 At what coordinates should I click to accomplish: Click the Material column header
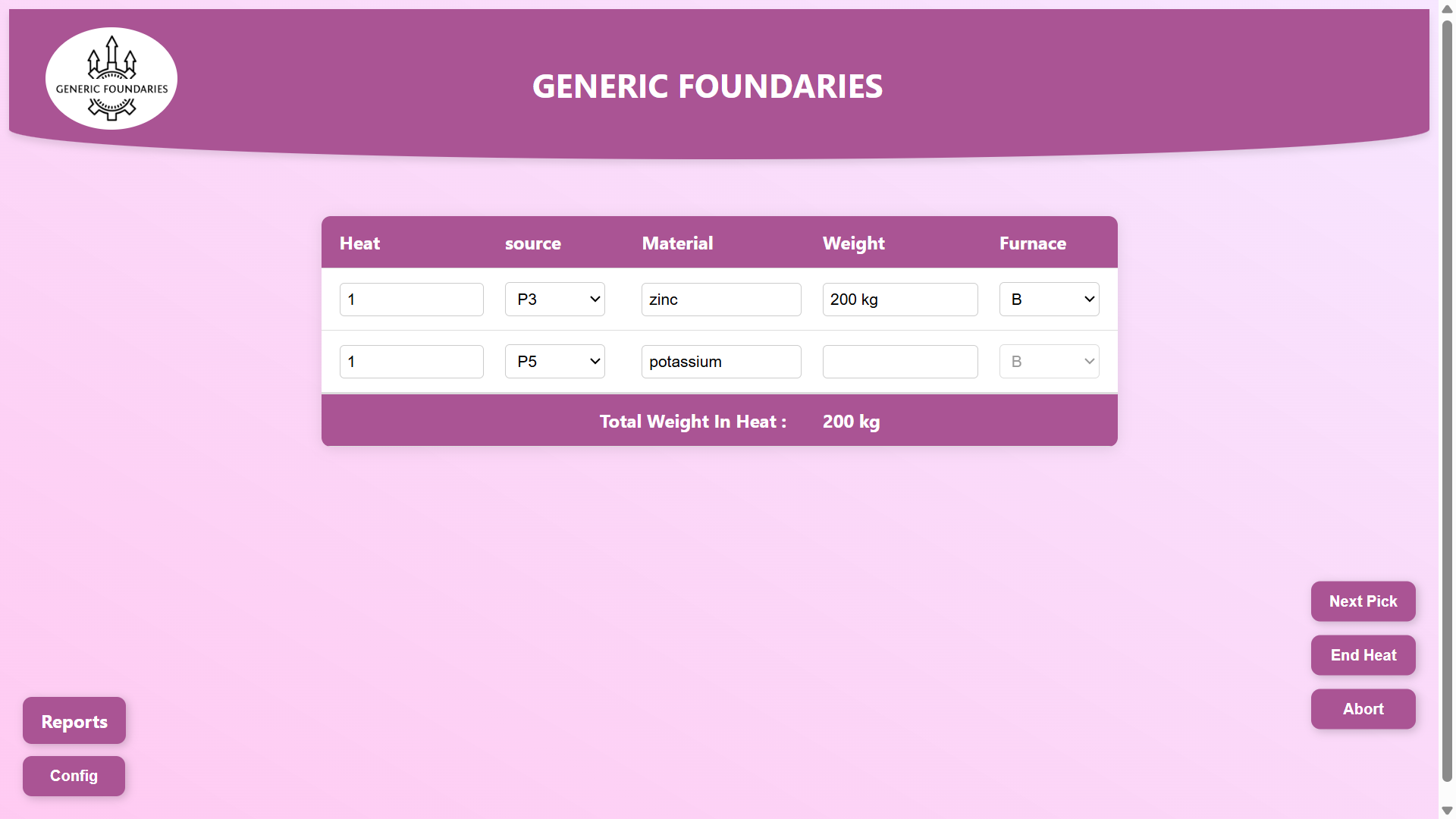pos(677,243)
